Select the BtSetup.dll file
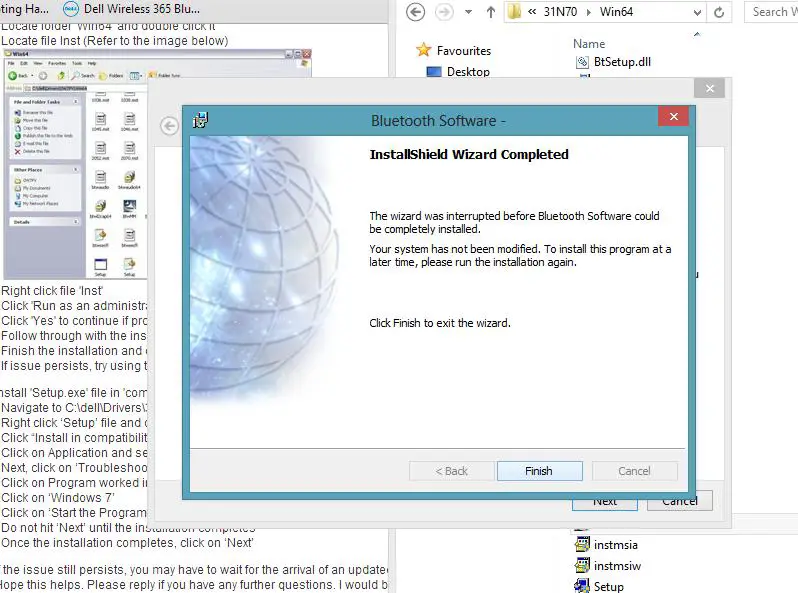798x593 pixels. (x=622, y=62)
